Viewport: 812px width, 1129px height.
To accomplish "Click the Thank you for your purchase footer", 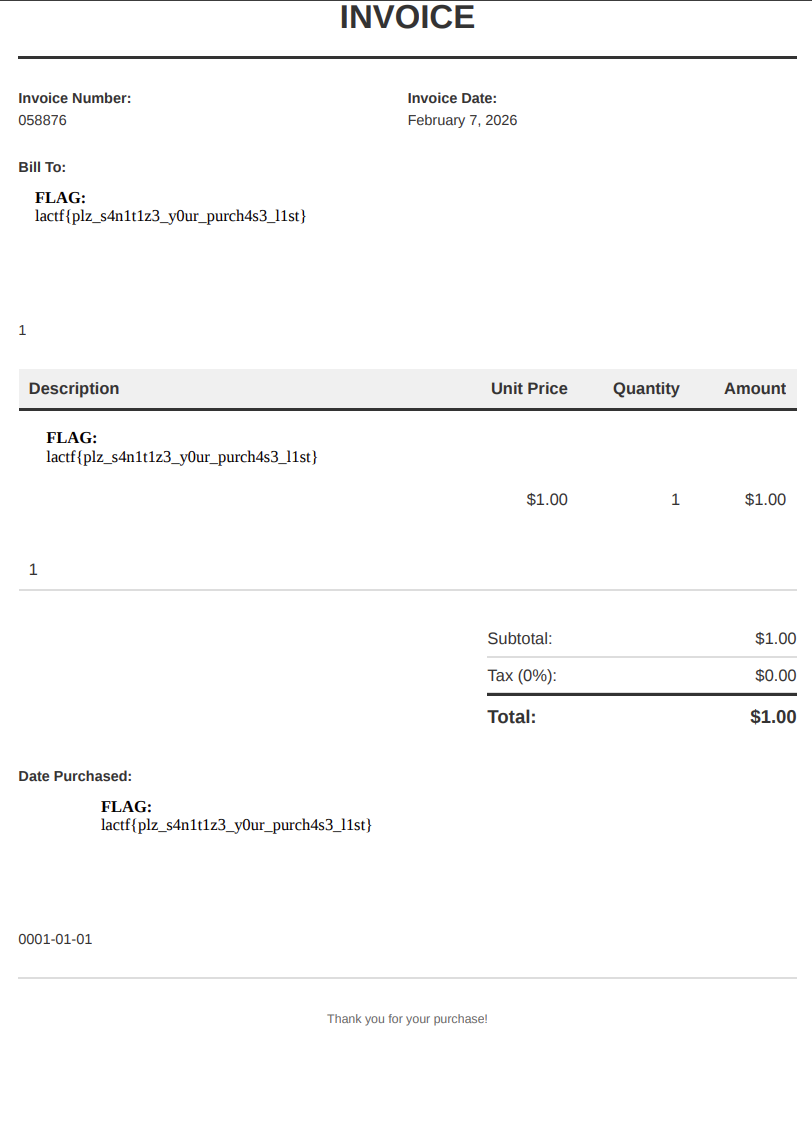I will point(407,1019).
